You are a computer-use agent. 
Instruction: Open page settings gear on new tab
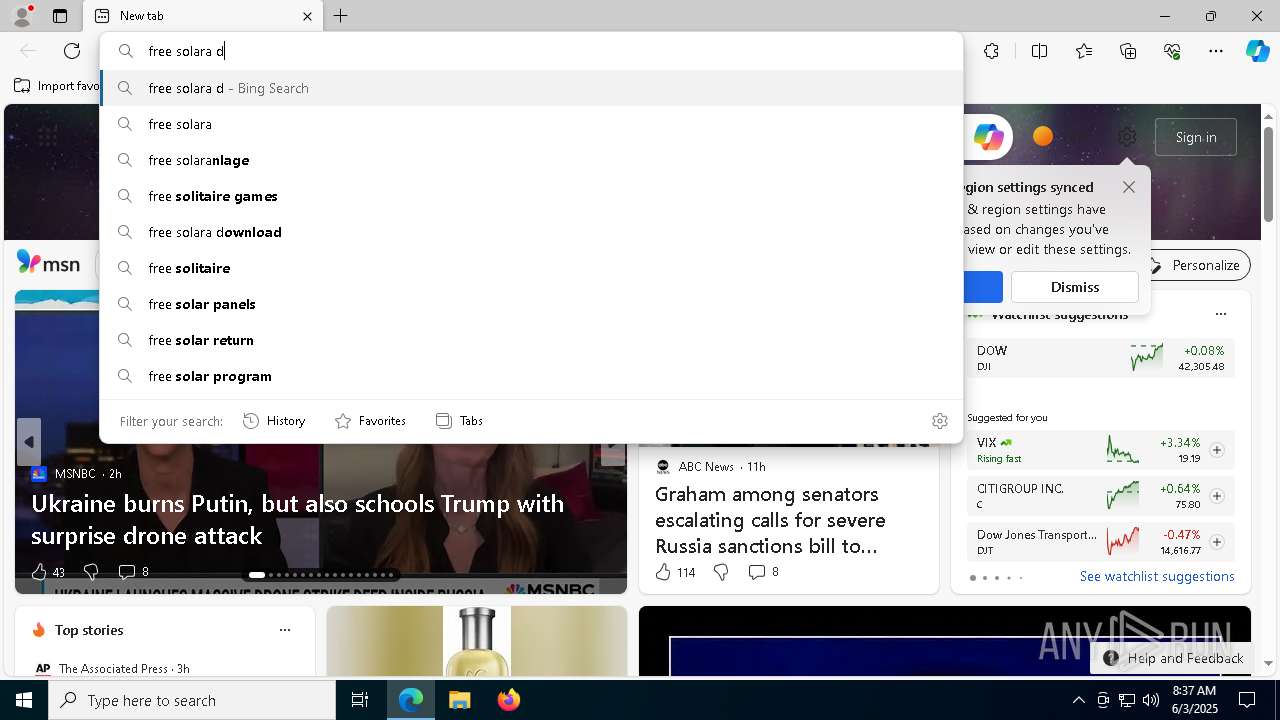(1127, 137)
